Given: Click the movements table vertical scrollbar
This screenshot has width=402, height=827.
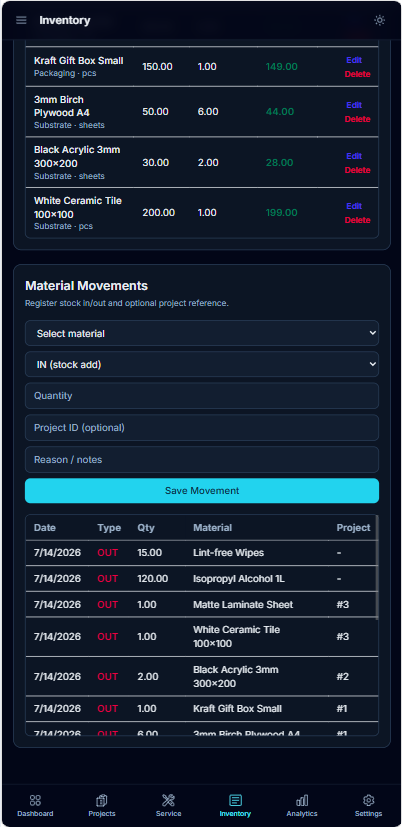Looking at the screenshot, I should (x=377, y=567).
